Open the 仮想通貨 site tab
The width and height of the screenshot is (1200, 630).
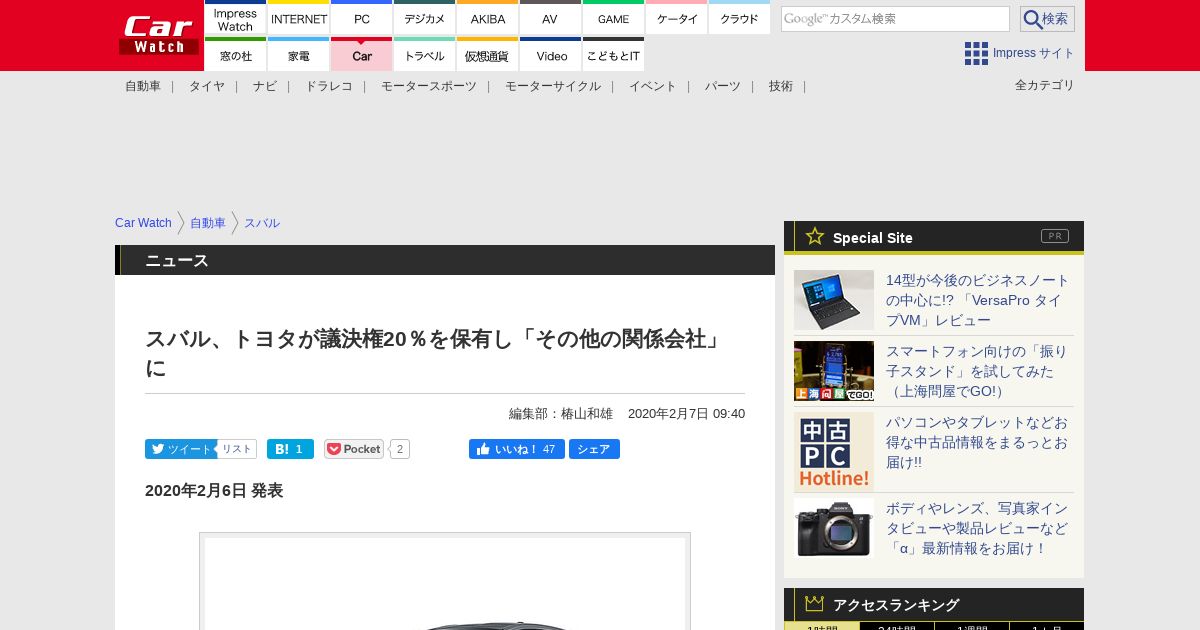[x=488, y=55]
